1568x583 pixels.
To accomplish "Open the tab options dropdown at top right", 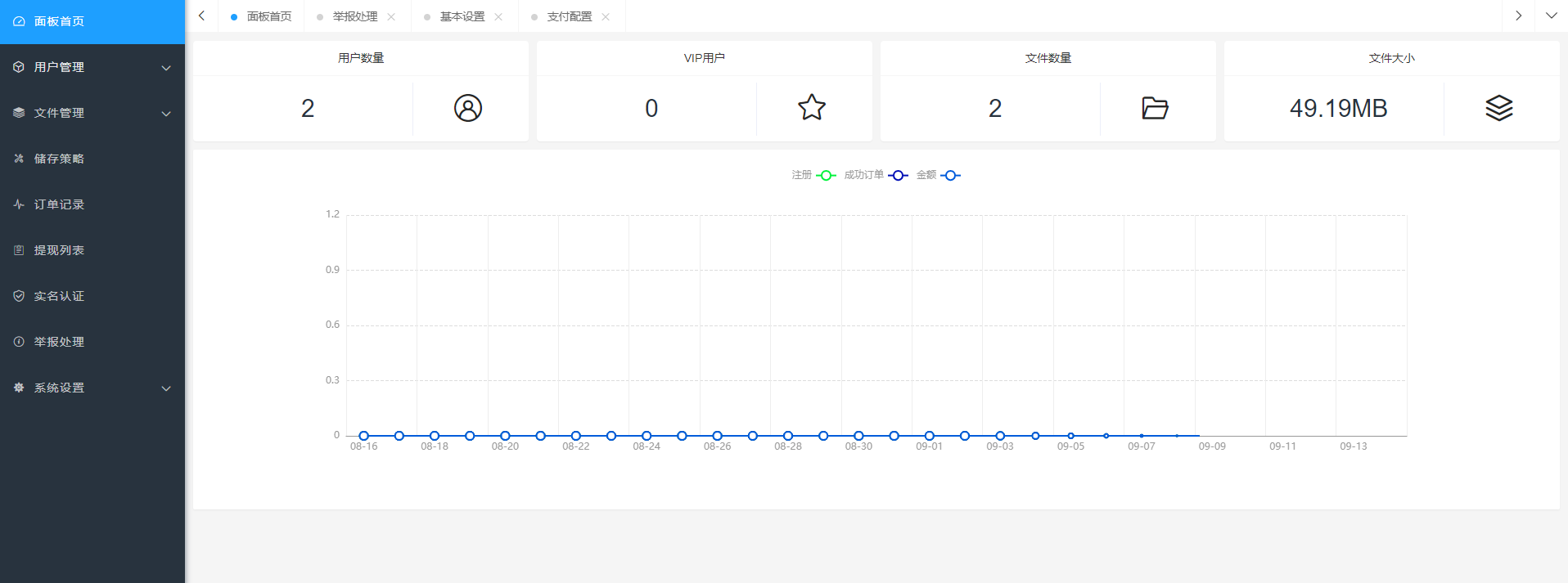I will pos(1551,16).
